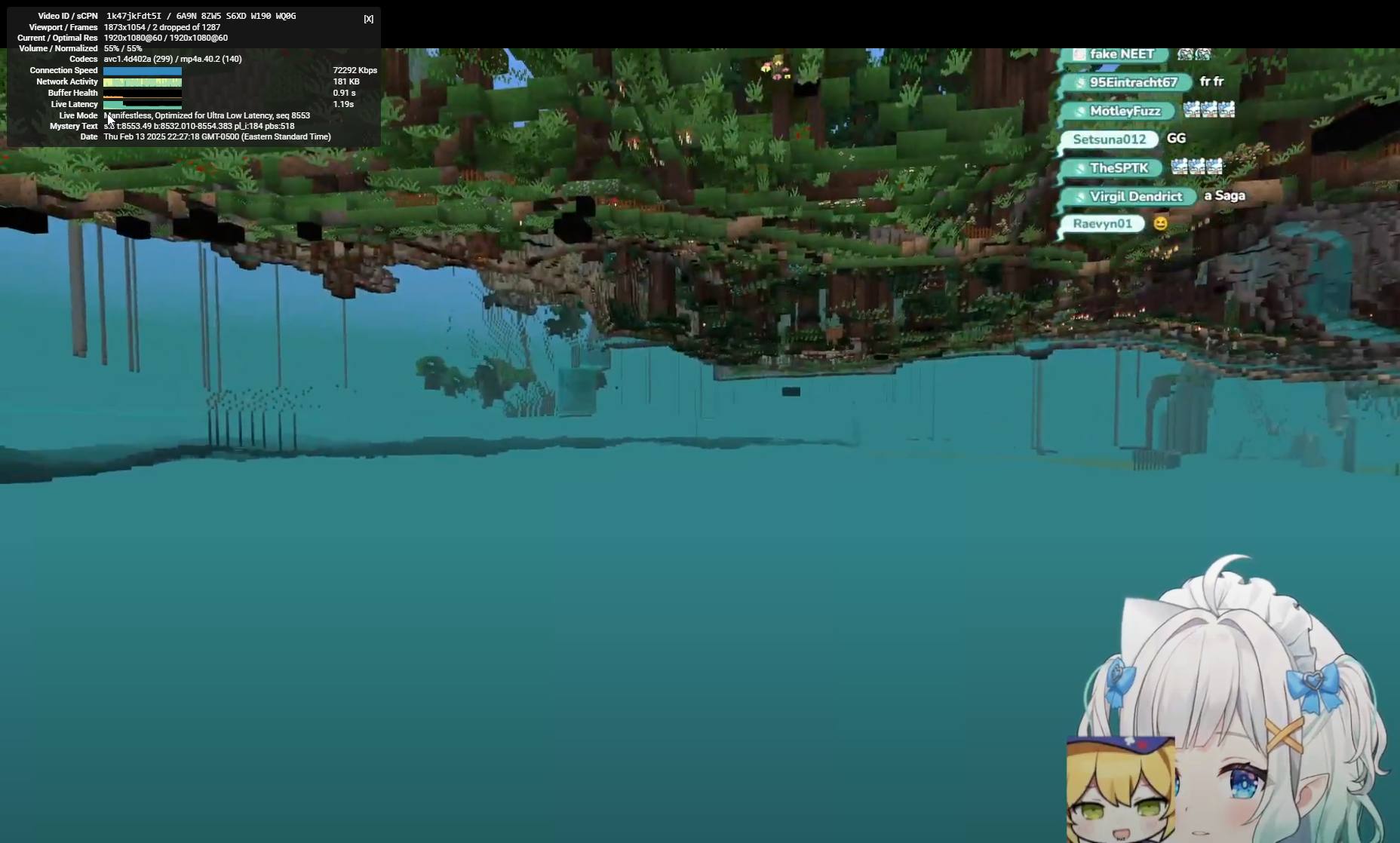Click the 'Buffer Health' label
Screen dimensions: 1400x843
(73, 93)
